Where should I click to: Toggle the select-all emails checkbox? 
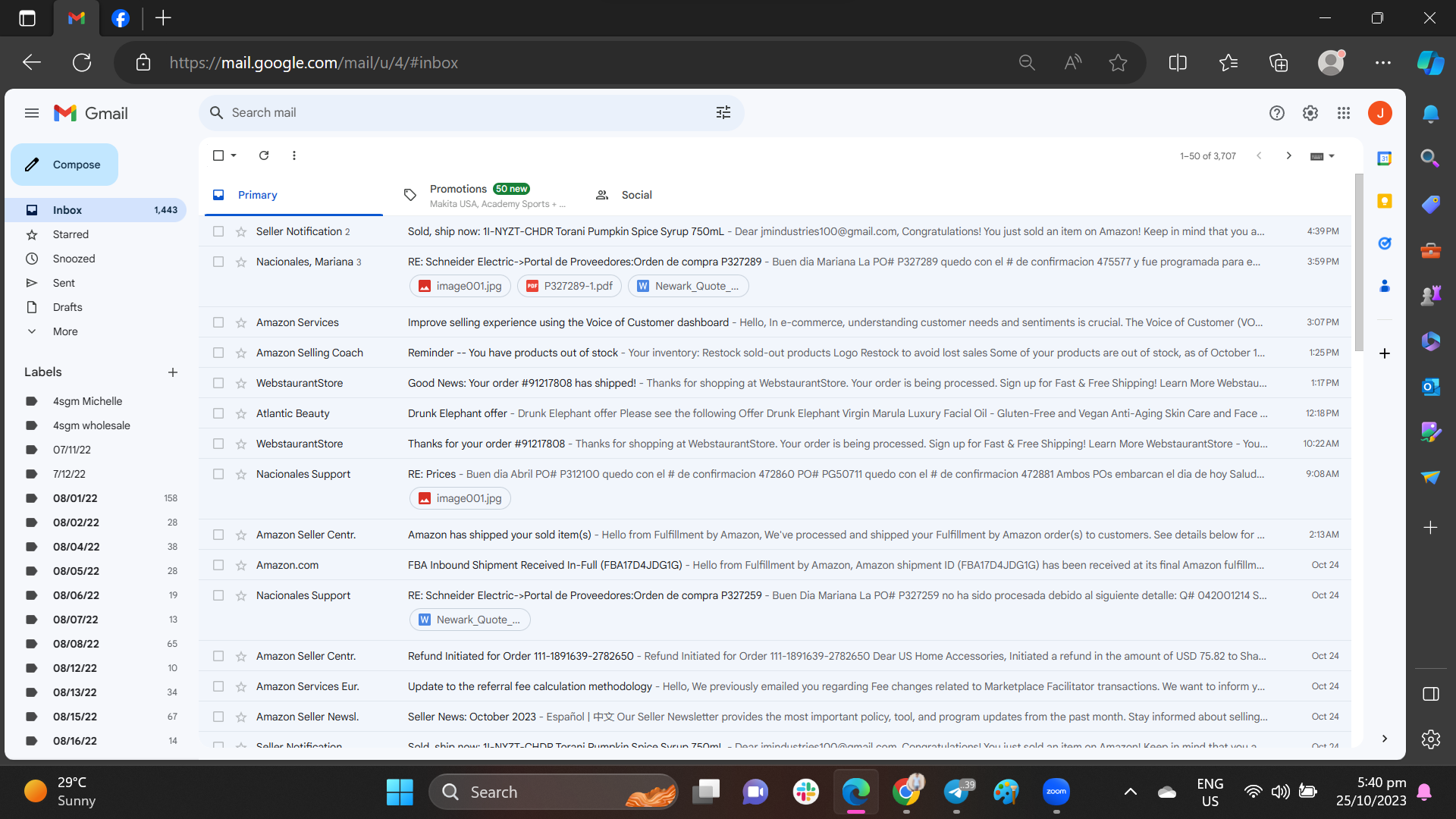tap(218, 155)
